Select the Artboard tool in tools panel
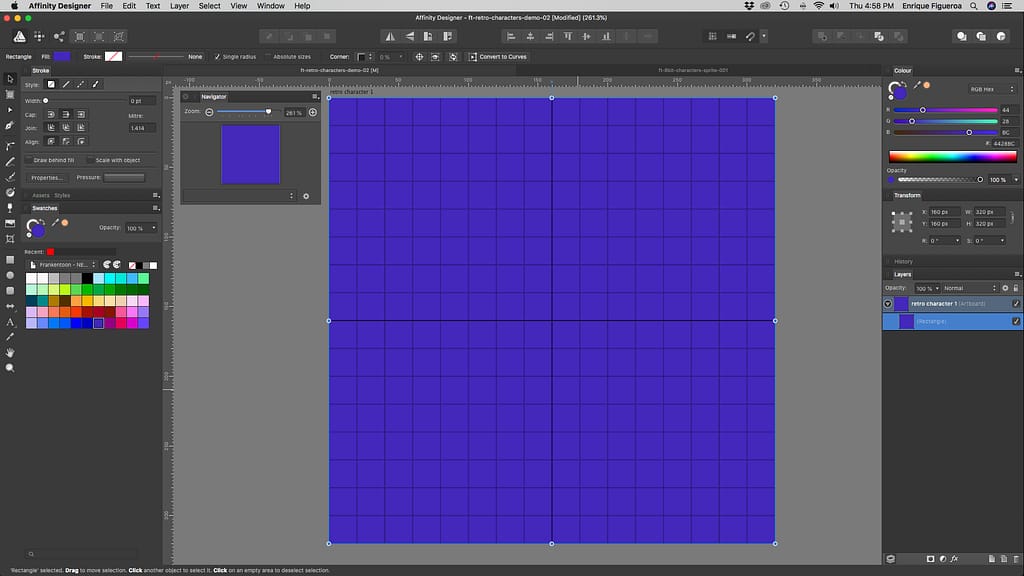The height and width of the screenshot is (576, 1024). pyautogui.click(x=10, y=95)
